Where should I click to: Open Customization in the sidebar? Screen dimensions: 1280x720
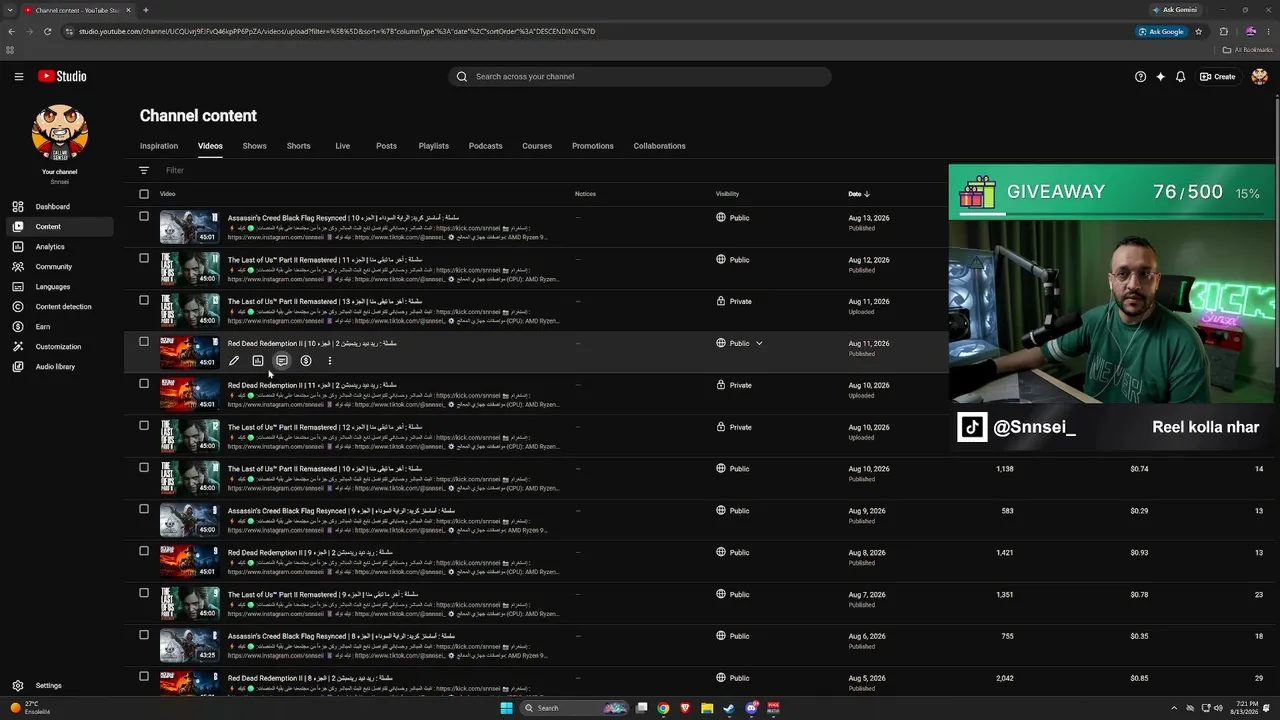pyautogui.click(x=60, y=347)
